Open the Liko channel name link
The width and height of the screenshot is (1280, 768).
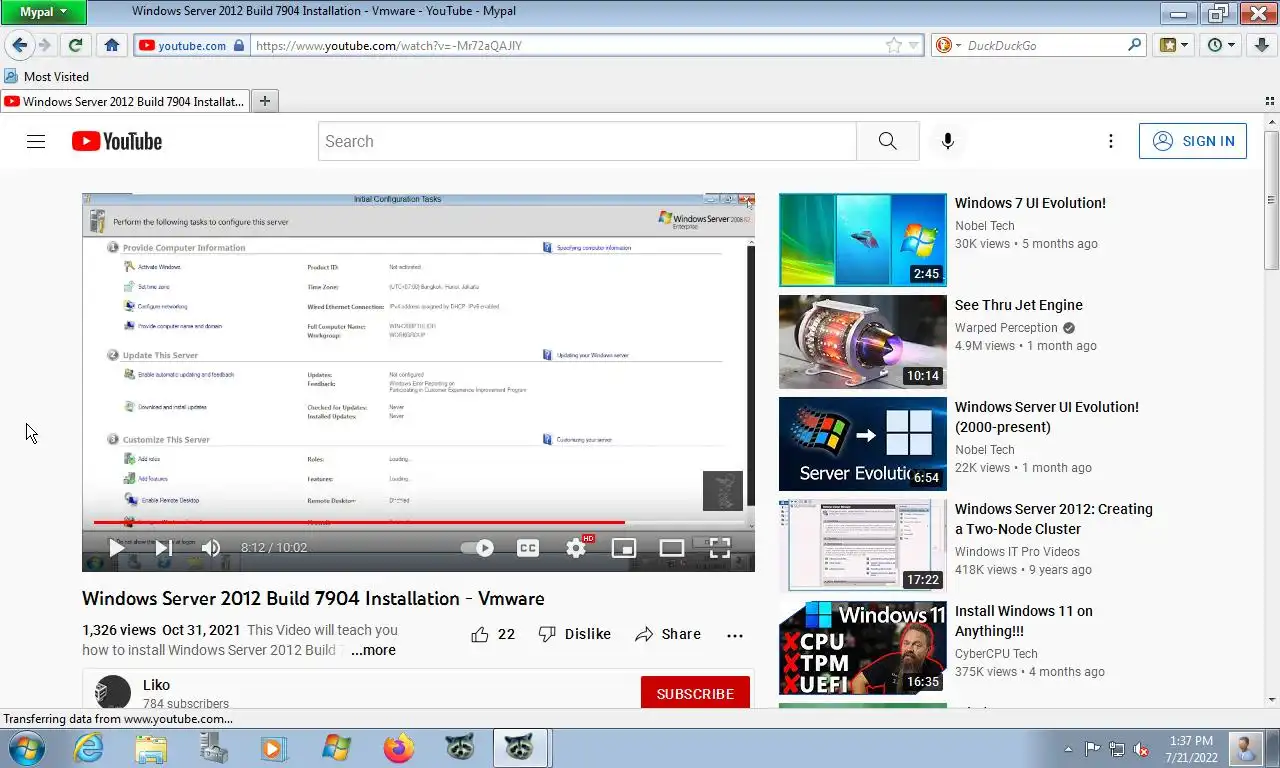[156, 685]
